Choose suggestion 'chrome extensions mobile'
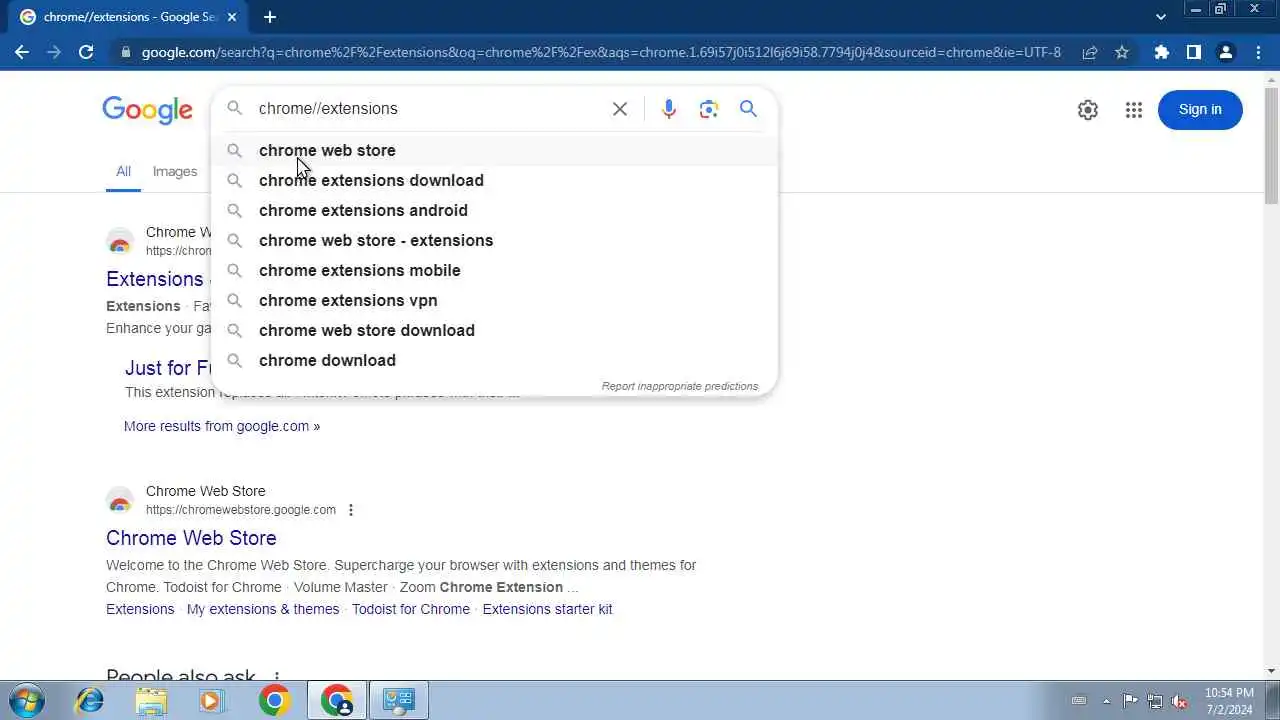The height and width of the screenshot is (720, 1280). 494,270
